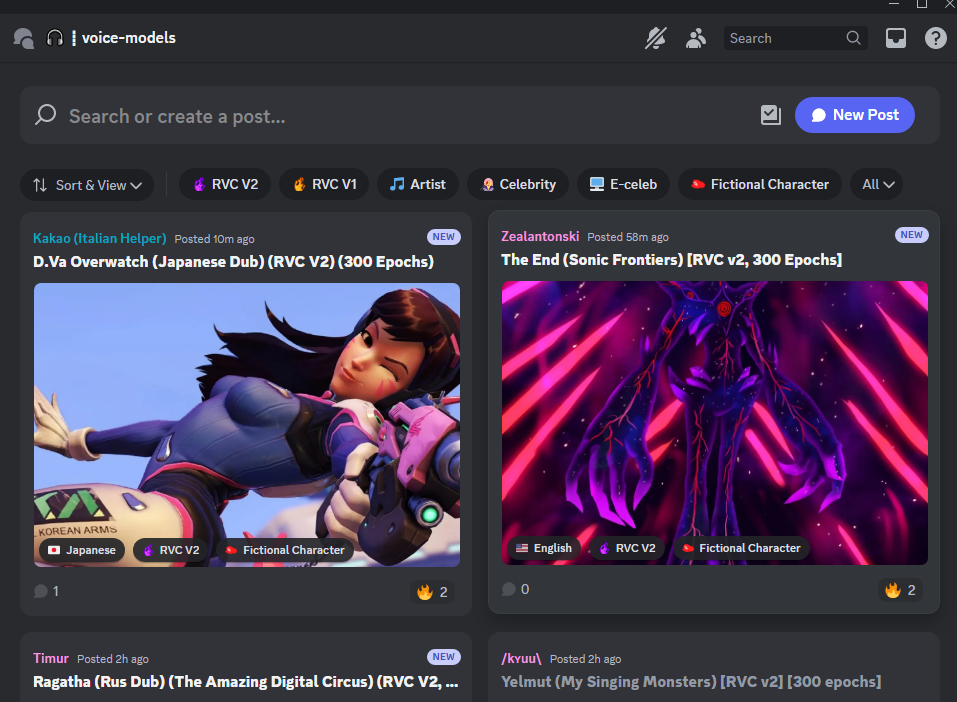
Task: Filter by the RVC V2 tag
Action: 225,184
